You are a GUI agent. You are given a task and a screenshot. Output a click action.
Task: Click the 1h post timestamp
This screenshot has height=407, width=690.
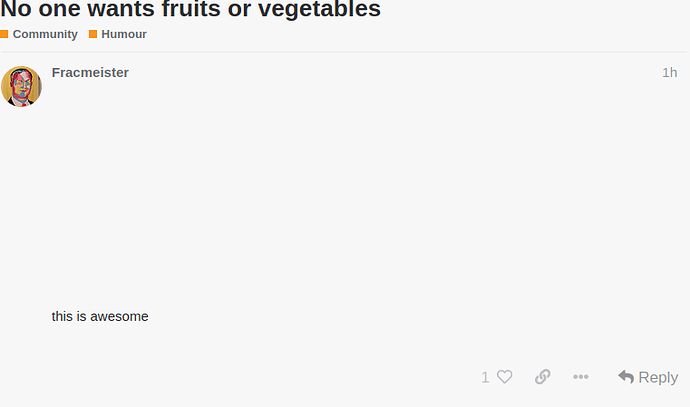coord(670,72)
